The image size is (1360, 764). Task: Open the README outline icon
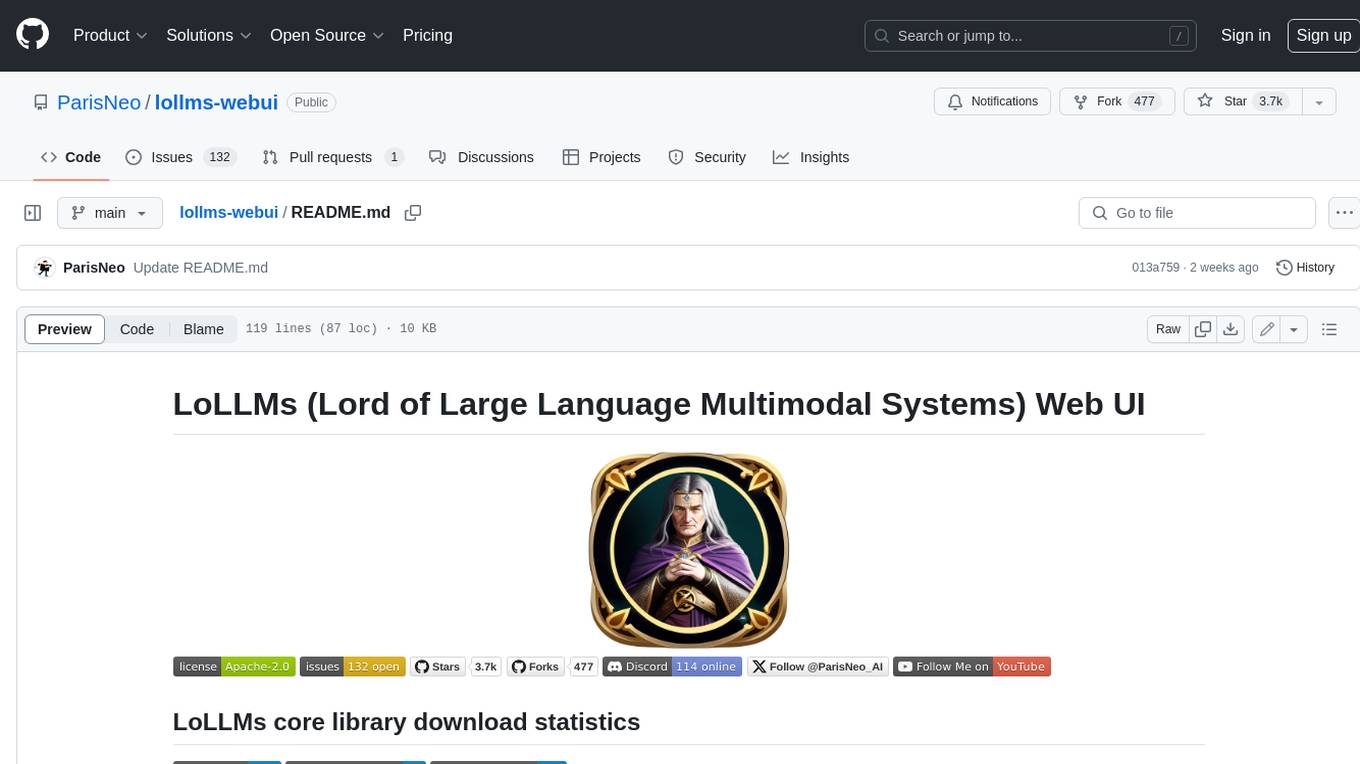pos(1329,329)
